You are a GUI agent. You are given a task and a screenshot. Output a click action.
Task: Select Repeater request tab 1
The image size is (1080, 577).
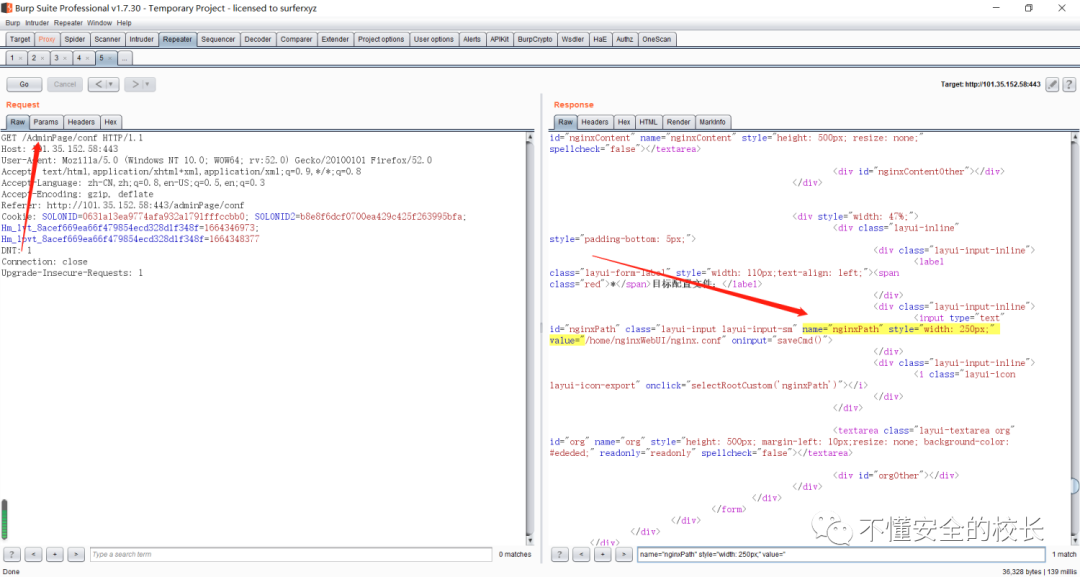point(12,59)
